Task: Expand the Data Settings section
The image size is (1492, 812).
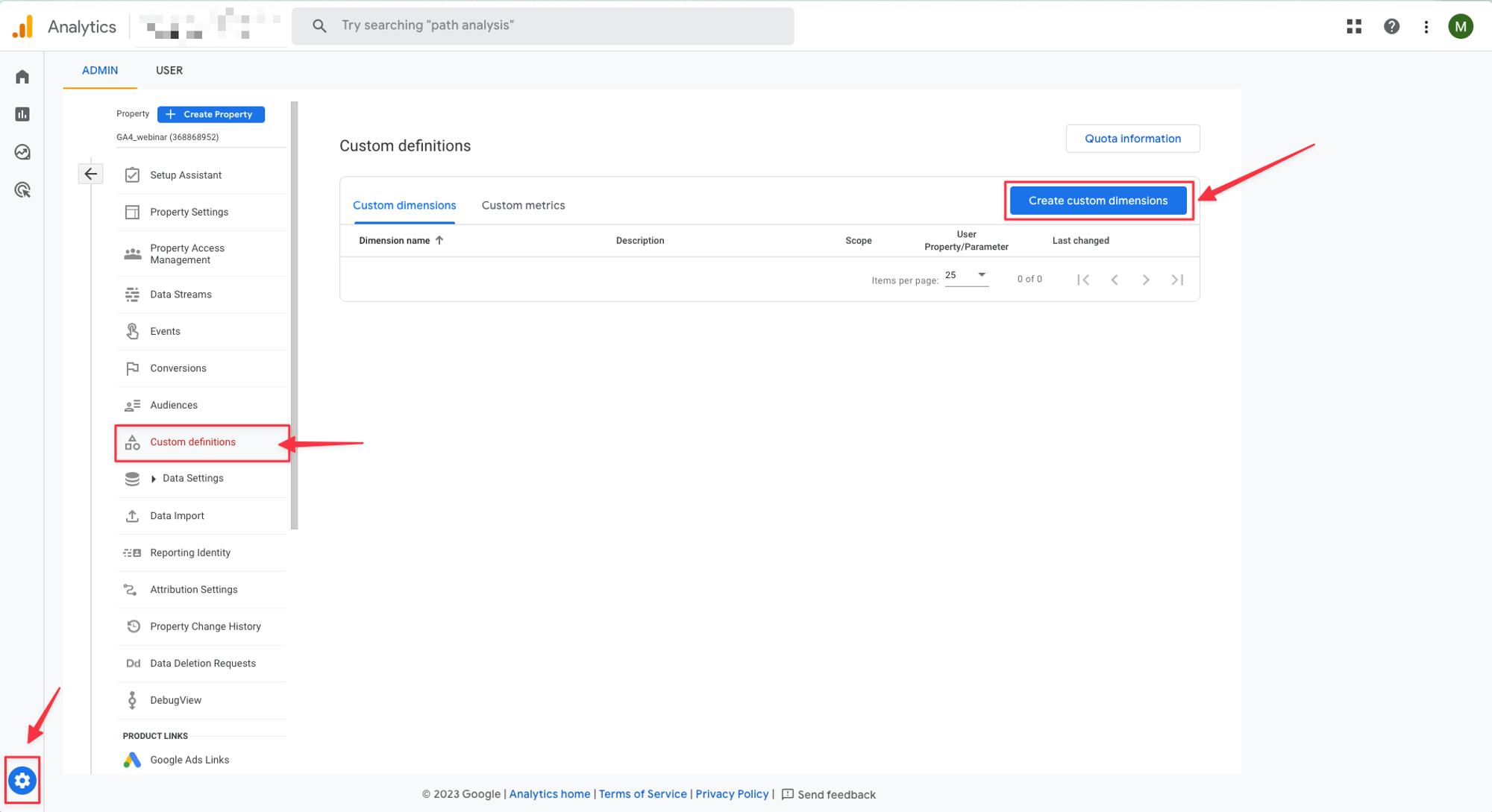Action: point(154,479)
